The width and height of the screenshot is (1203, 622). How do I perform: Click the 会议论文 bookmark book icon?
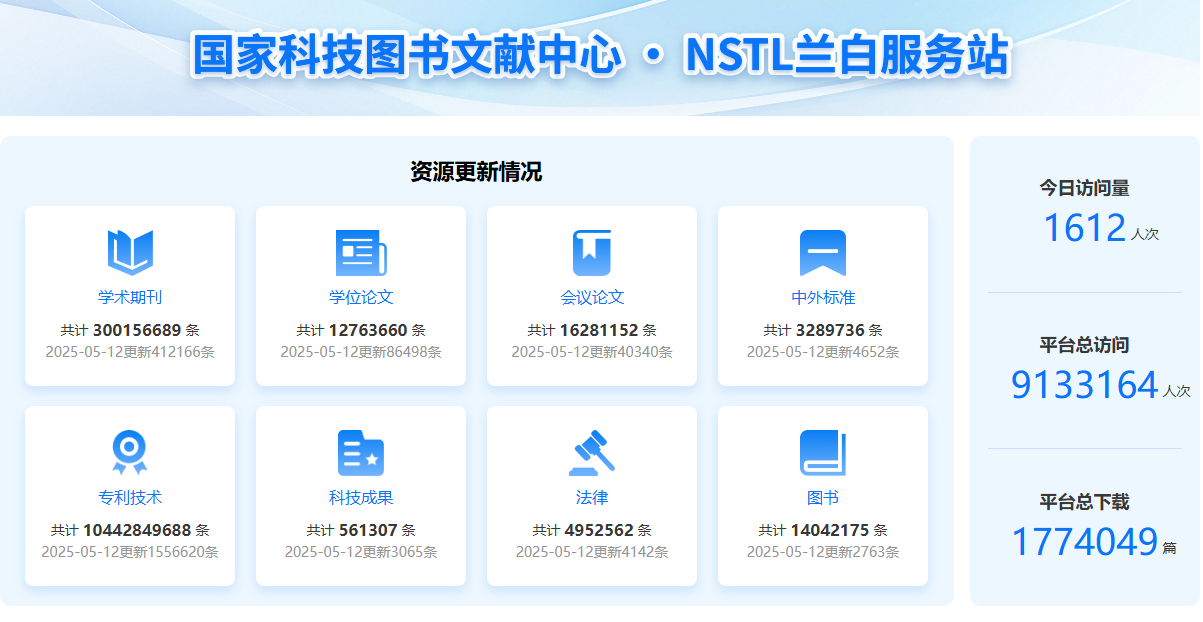[592, 252]
